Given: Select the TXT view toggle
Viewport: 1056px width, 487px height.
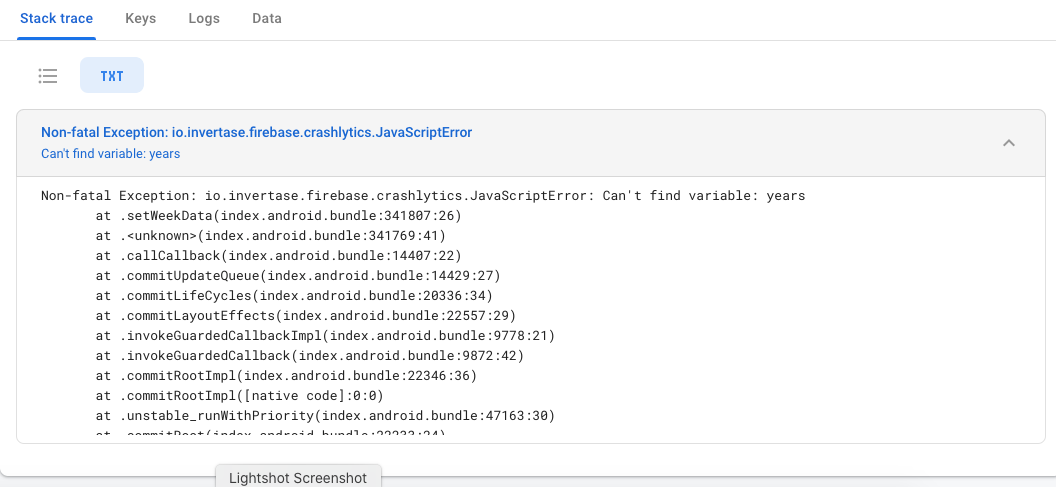Looking at the screenshot, I should pos(112,75).
